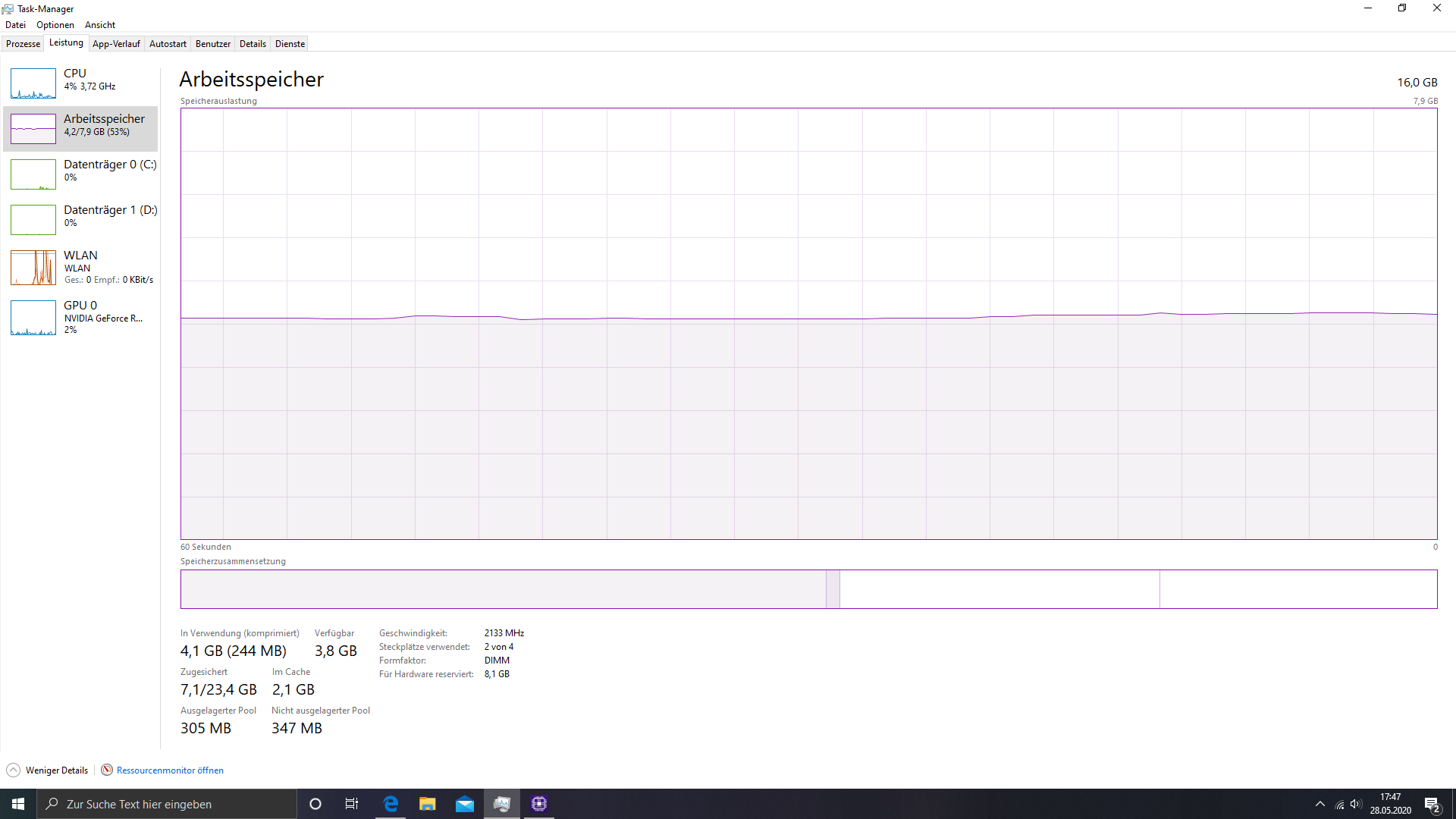Open the Mail app from taskbar
Screen dimensions: 1456x819
click(465, 804)
